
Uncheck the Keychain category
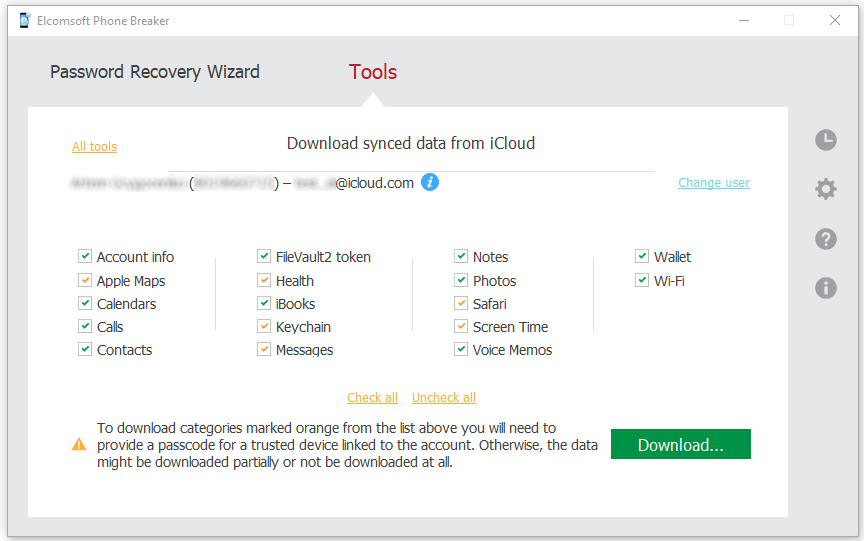[x=264, y=326]
